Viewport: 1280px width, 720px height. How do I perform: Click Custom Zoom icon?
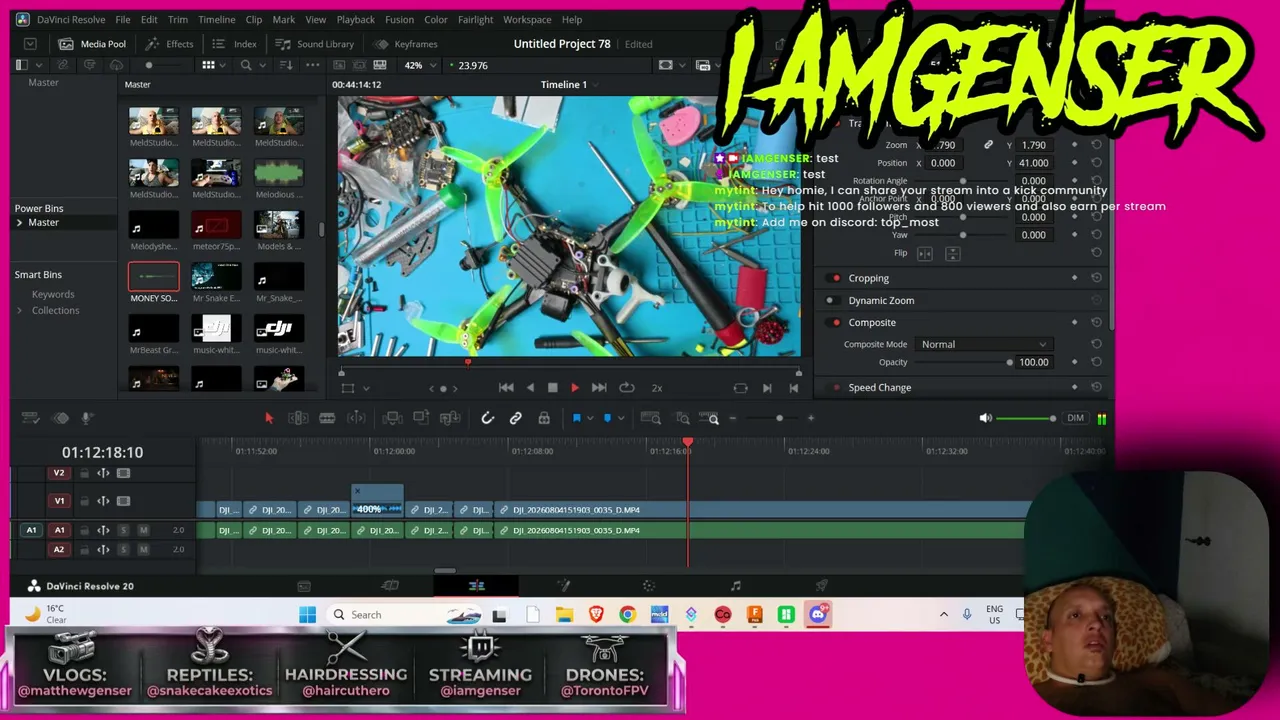click(711, 418)
